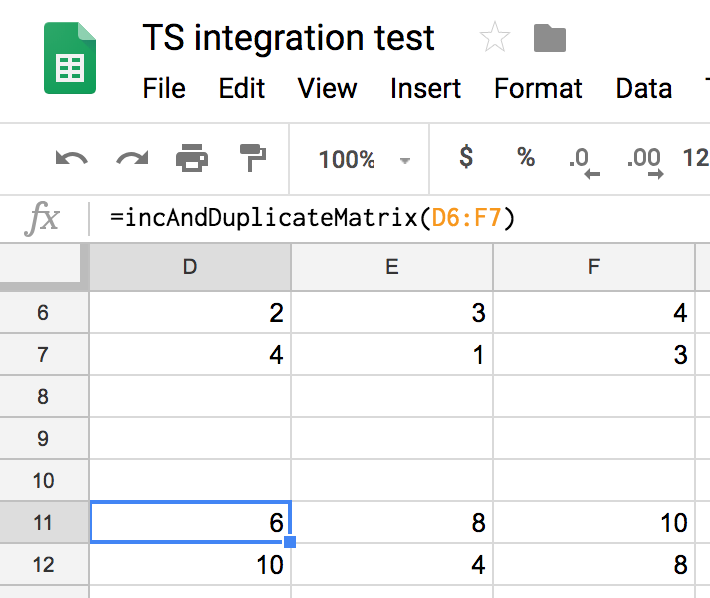Open the move to folder icon
Screen dimensions: 710x598
[x=550, y=38]
